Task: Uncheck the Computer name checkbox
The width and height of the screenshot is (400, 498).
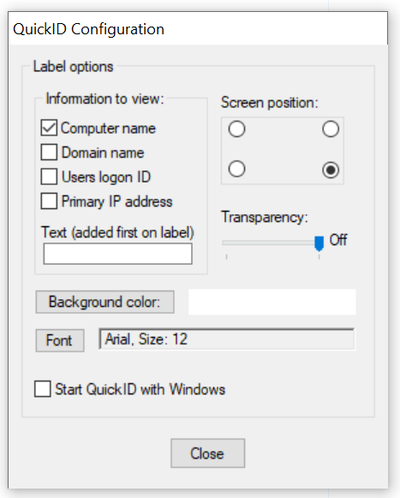Action: tap(49, 128)
